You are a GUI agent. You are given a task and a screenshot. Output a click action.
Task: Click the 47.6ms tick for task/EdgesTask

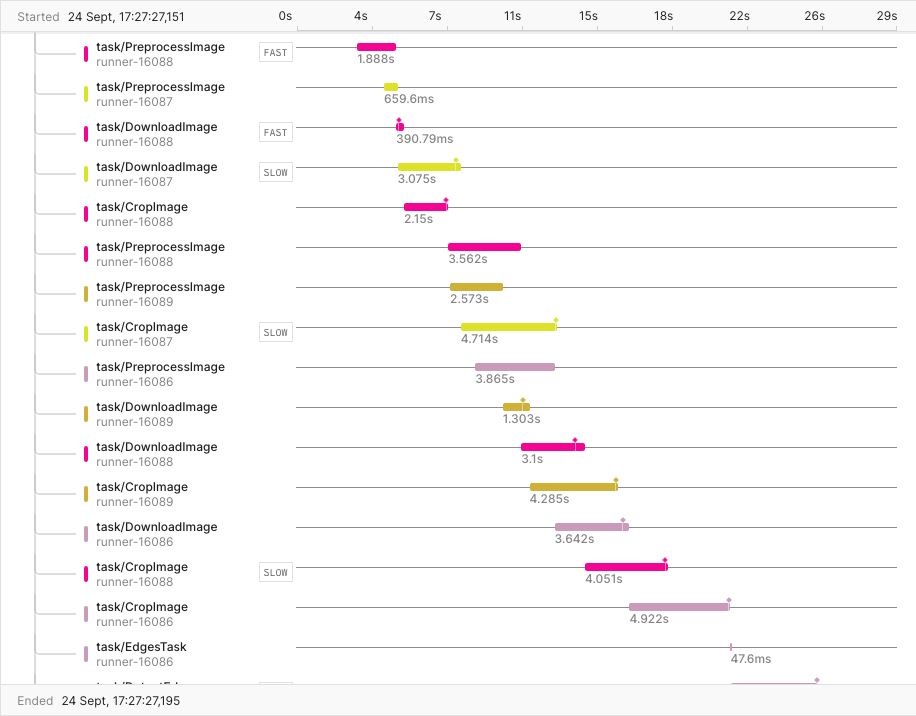tap(731, 645)
